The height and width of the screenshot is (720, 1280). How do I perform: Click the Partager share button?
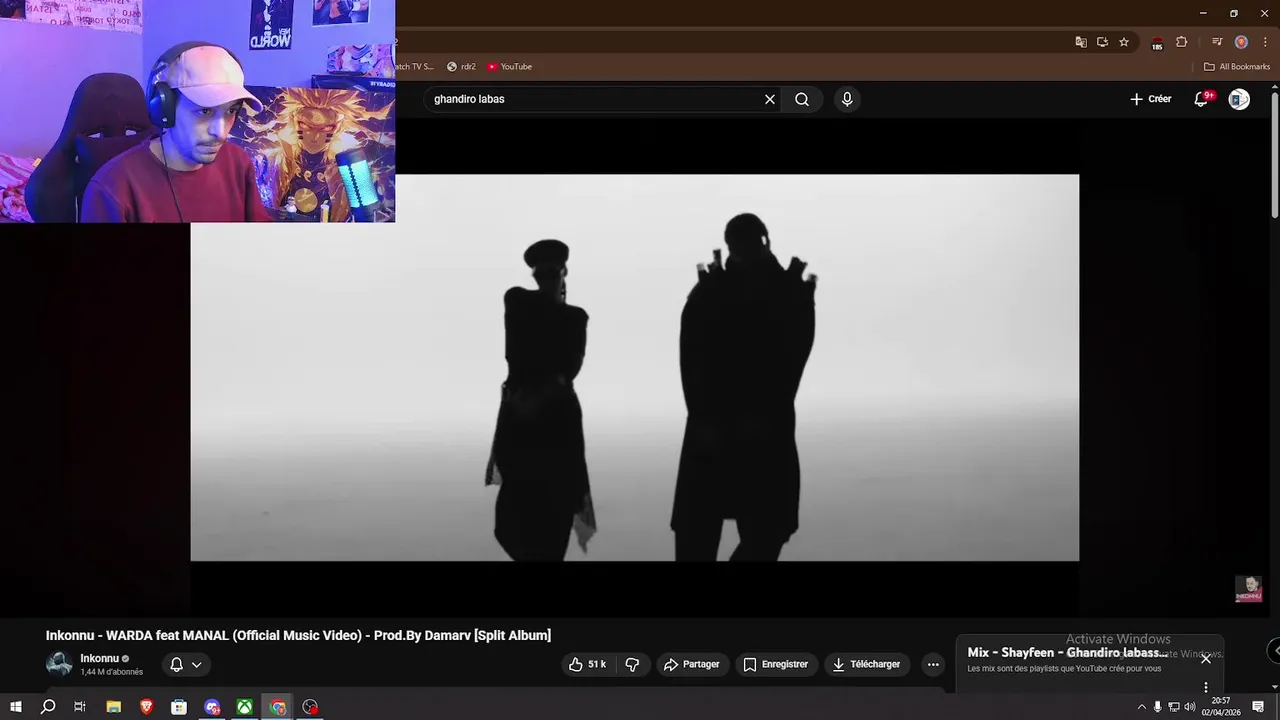pos(692,664)
